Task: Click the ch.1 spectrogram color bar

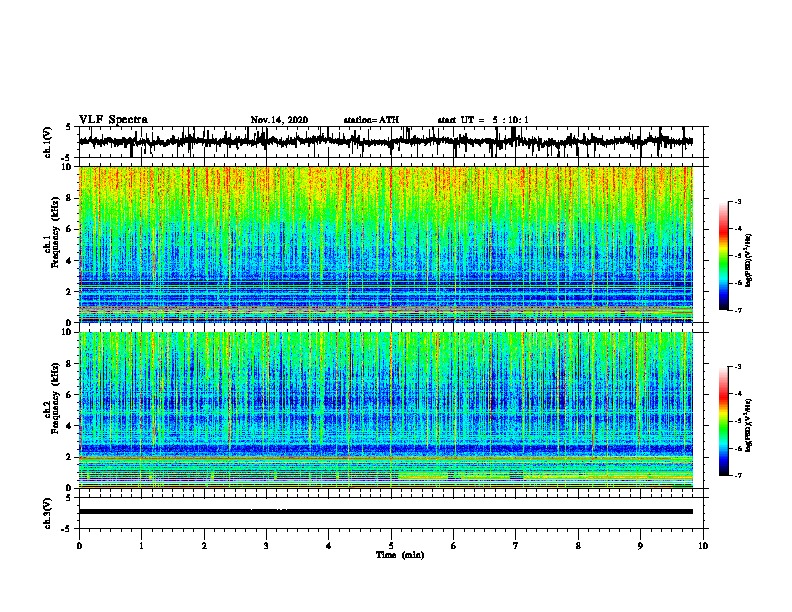Action: pos(723,256)
